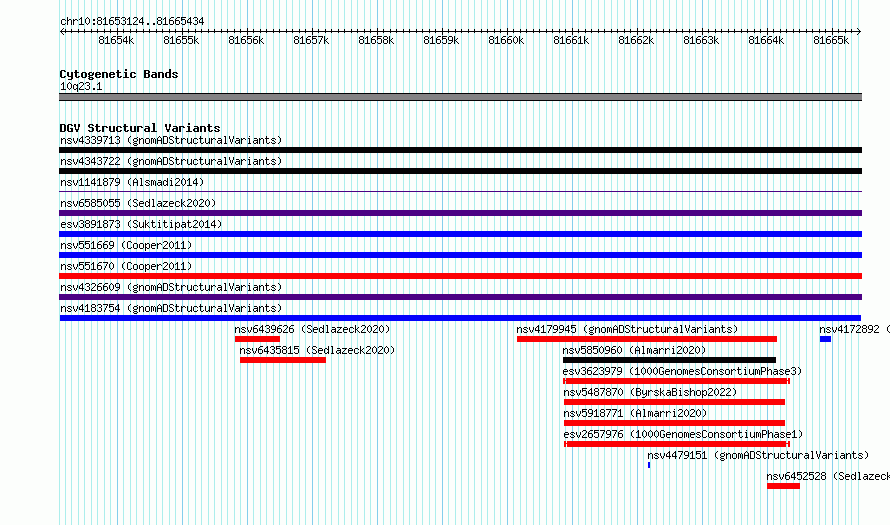
Task: Open nsv4326609 gnomADStructuralVariants label
Action: pos(171,287)
